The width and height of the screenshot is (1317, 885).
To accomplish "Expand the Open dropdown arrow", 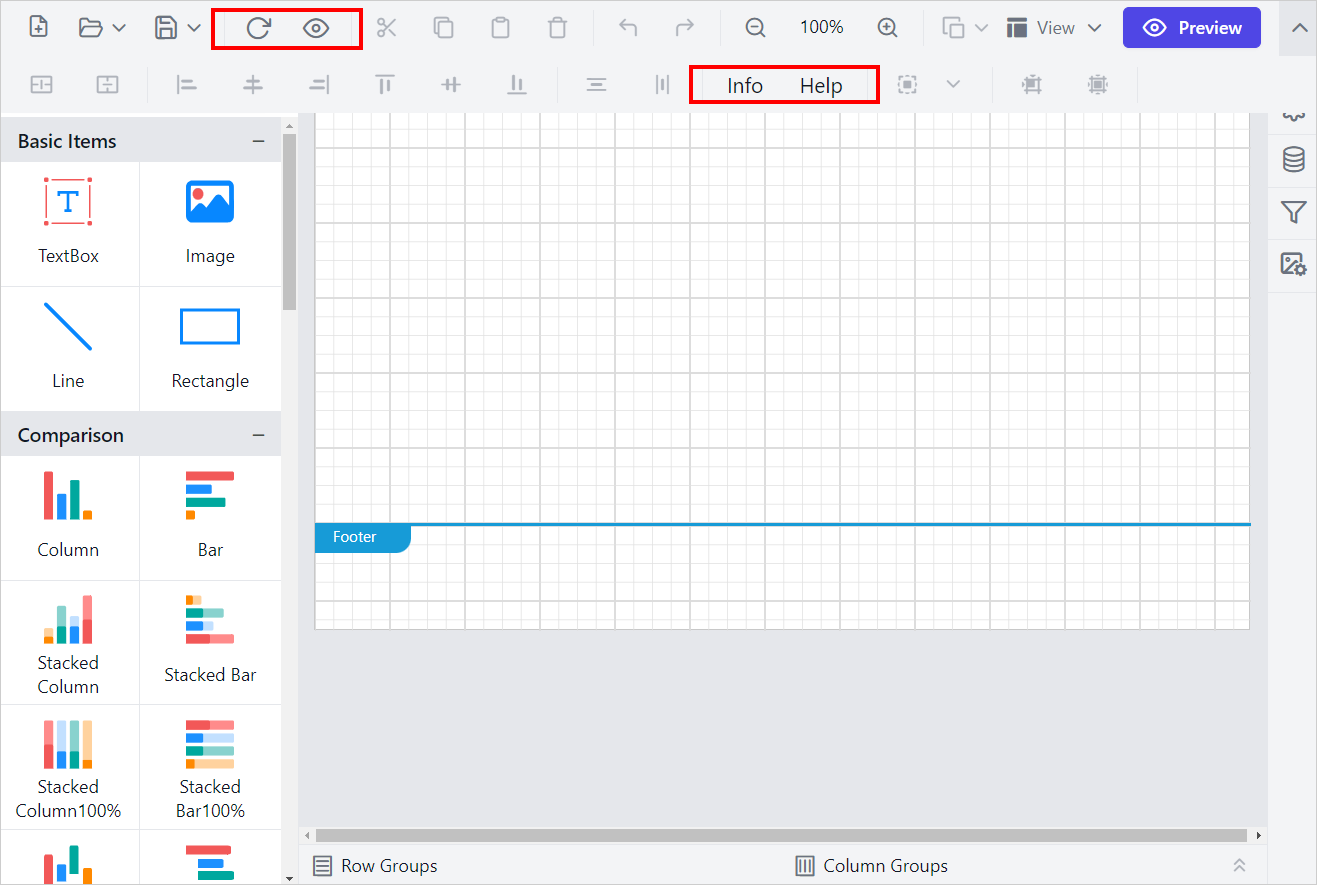I will (119, 28).
